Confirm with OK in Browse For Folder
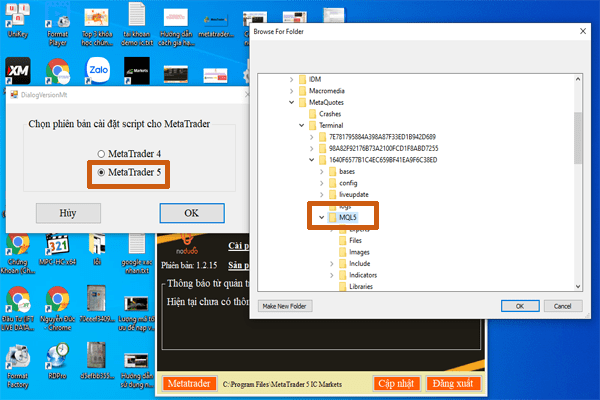The width and height of the screenshot is (600, 400). tap(520, 306)
